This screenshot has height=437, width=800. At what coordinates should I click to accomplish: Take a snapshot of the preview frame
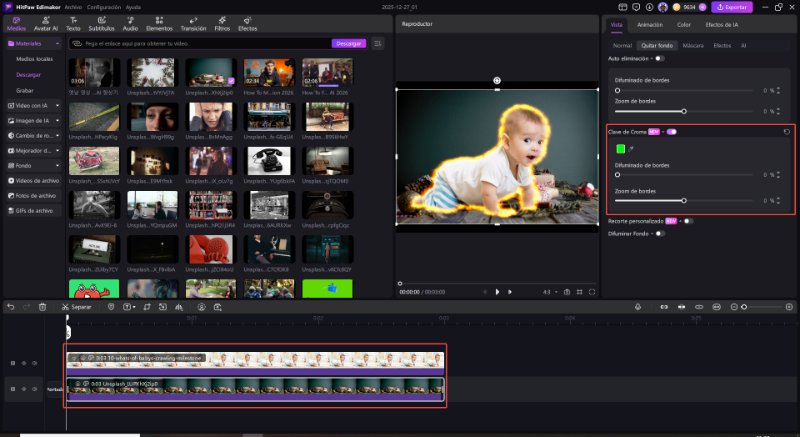(567, 292)
